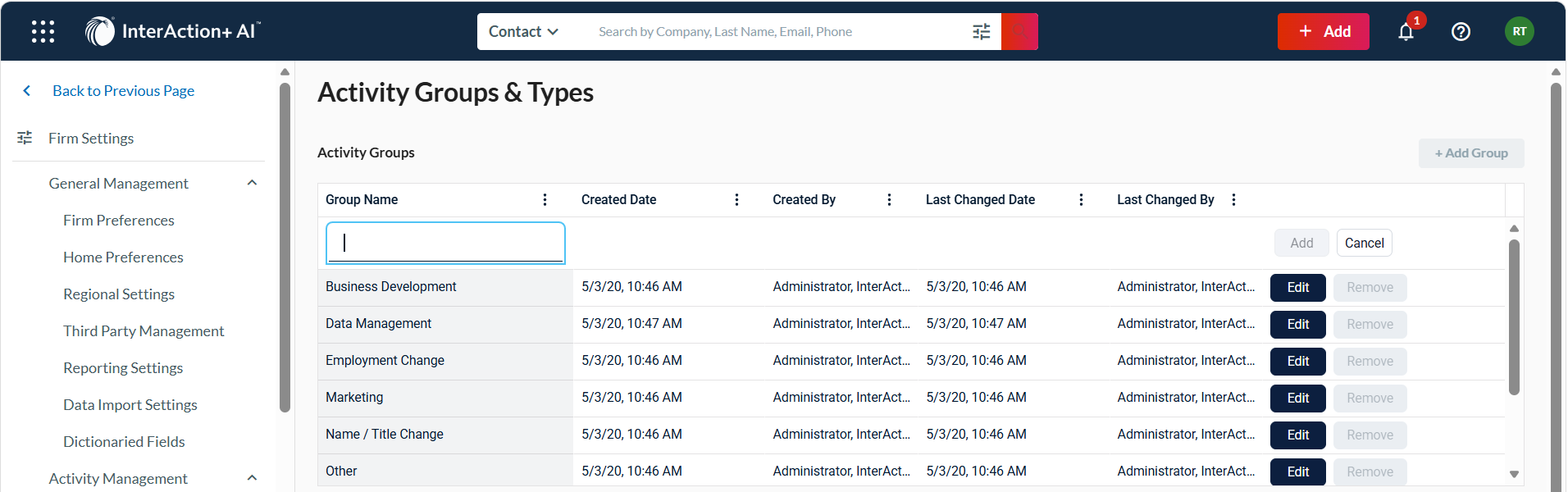
Task: Sort by Created By column header
Action: (804, 199)
